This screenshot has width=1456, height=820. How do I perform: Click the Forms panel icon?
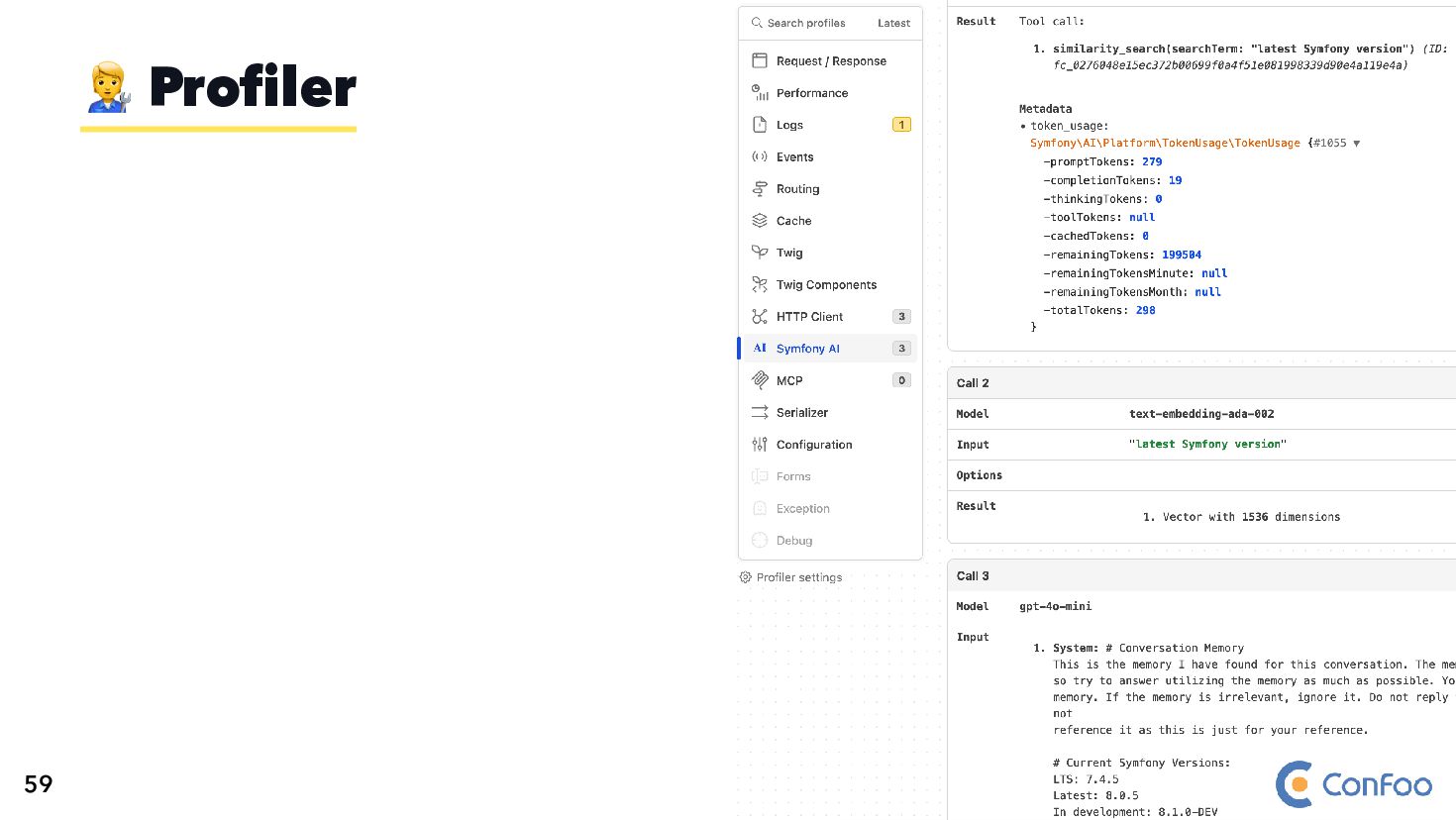[x=760, y=476]
